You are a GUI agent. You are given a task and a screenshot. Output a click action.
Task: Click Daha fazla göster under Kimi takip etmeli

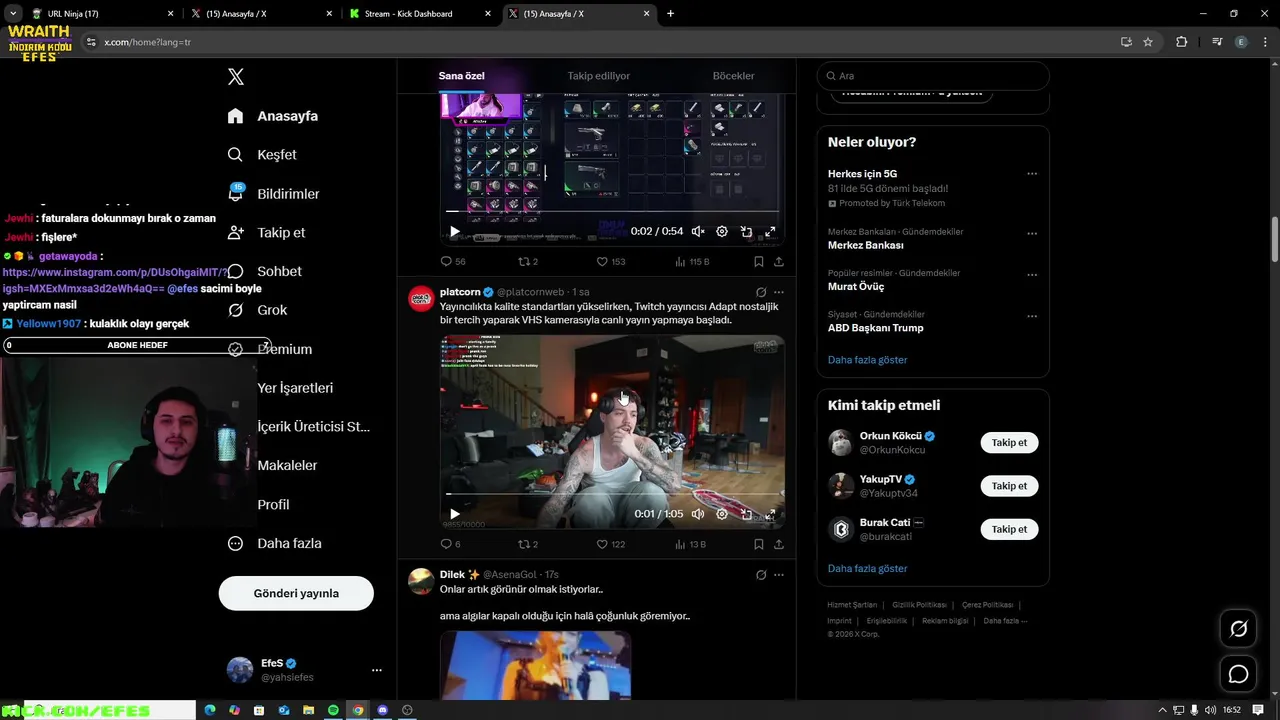867,569
